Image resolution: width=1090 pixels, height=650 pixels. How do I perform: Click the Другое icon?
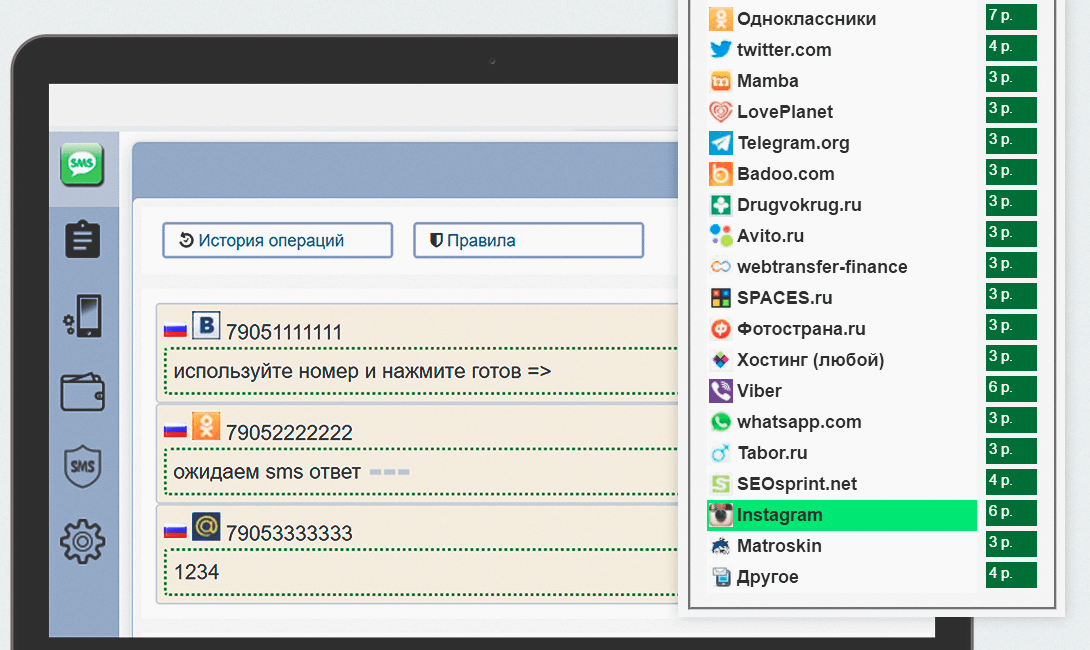click(721, 576)
